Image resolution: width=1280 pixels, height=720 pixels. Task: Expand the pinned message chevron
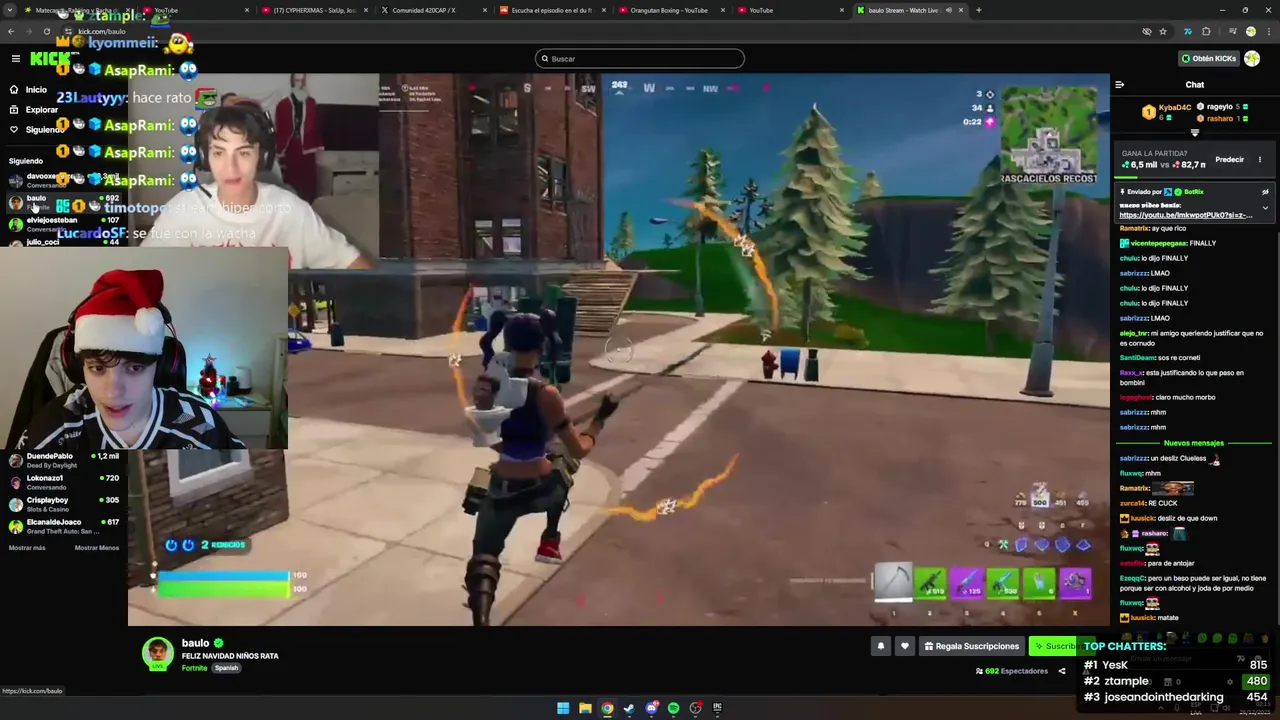point(1265,208)
